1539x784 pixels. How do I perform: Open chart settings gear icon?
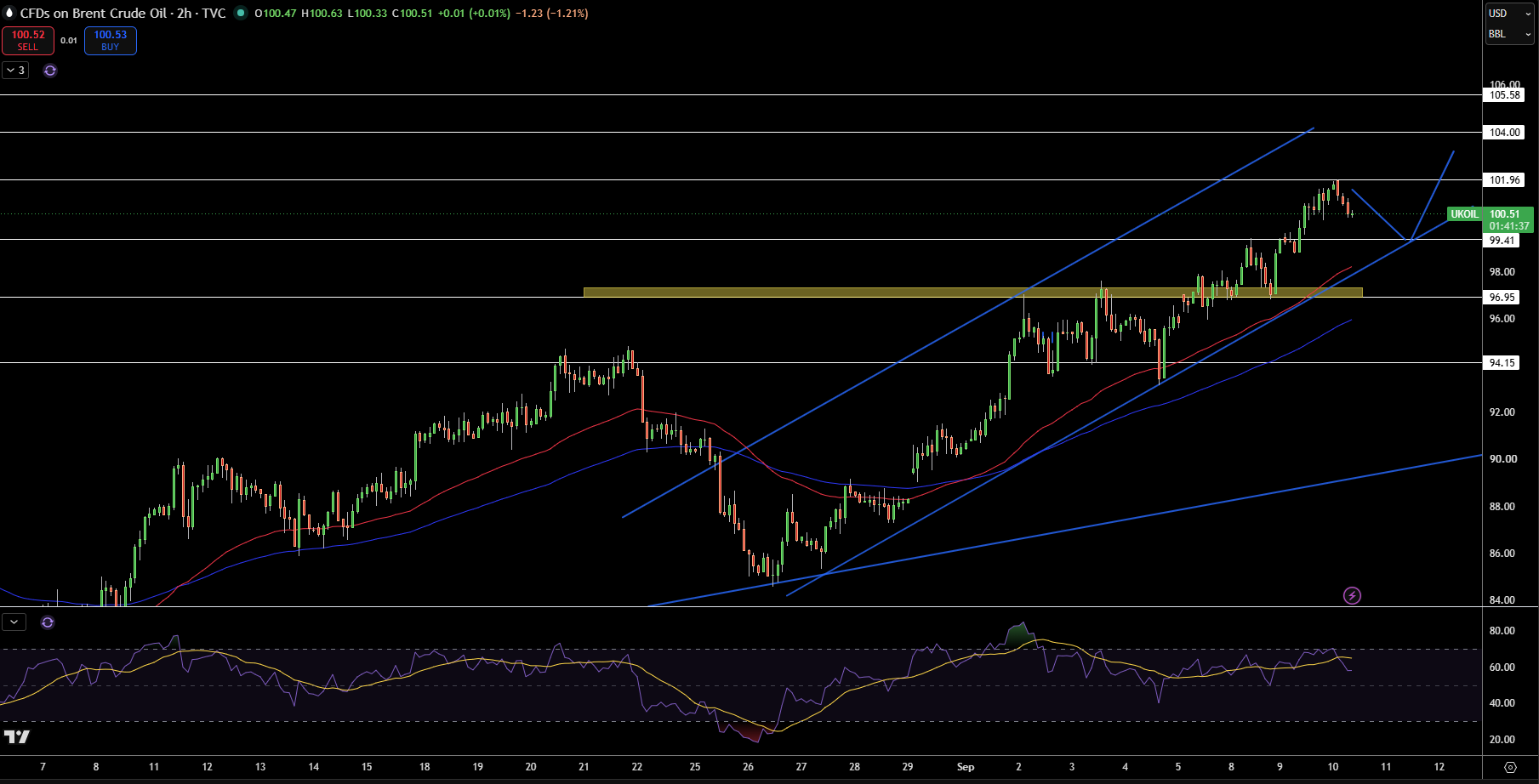[1511, 767]
